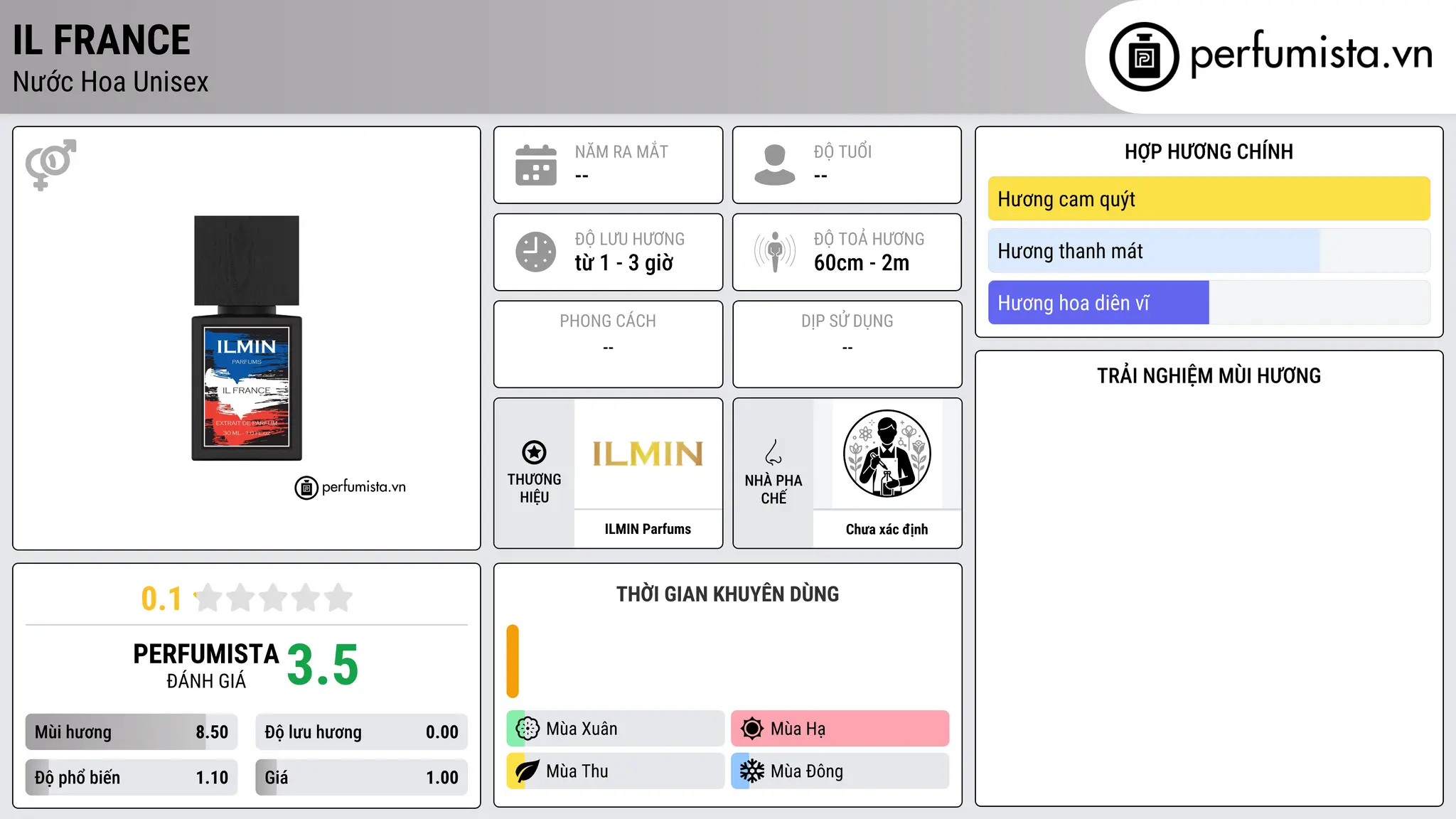Click the Chưa xác định perfumer label

887,529
